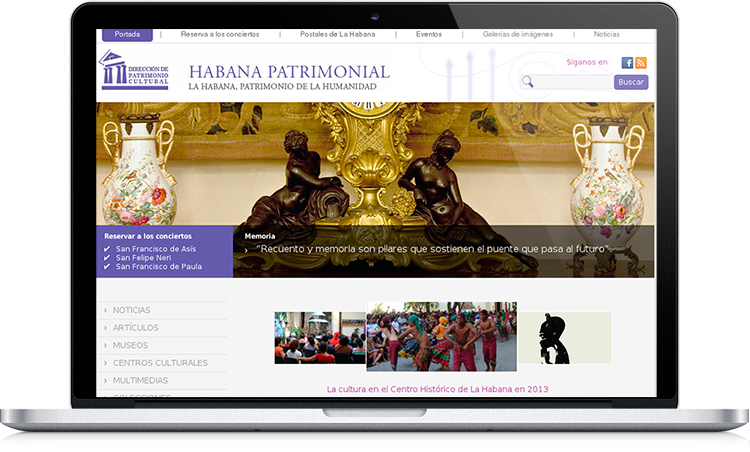The width and height of the screenshot is (750, 452).
Task: Expand the CENTROS CULTURALES sidebar item
Action: 163,363
